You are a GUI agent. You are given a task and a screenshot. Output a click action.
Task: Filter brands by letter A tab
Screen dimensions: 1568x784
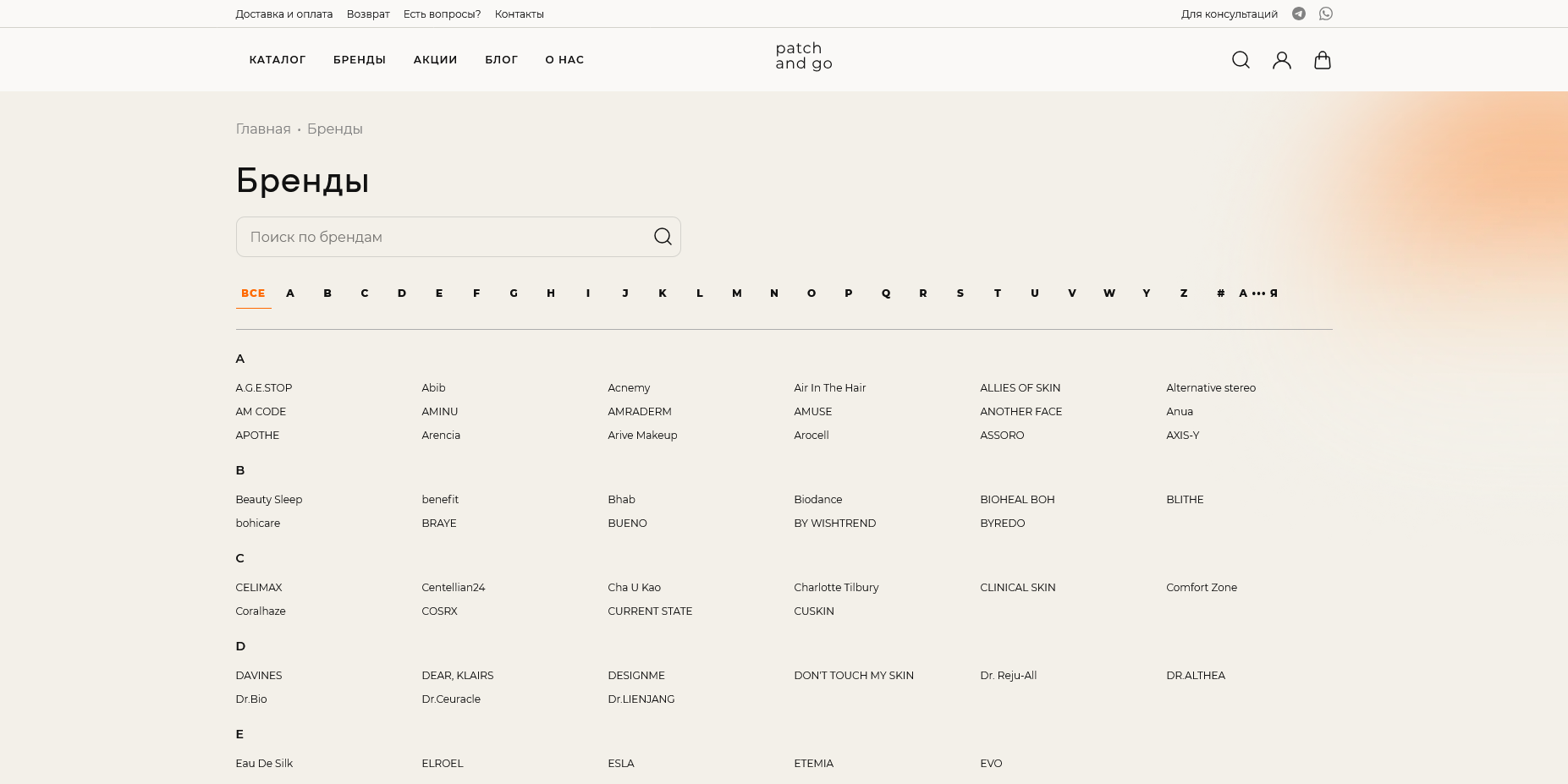tap(290, 293)
